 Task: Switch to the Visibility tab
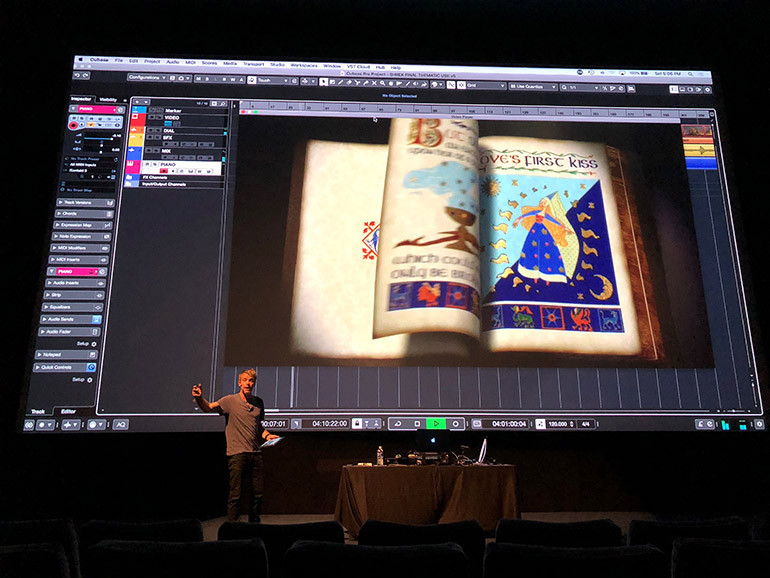[x=108, y=99]
